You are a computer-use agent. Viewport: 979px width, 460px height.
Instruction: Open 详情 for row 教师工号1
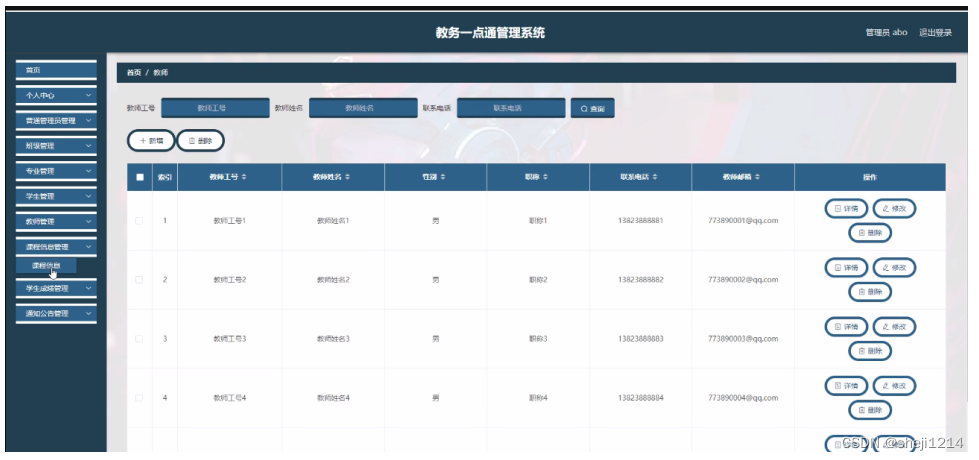pos(846,208)
